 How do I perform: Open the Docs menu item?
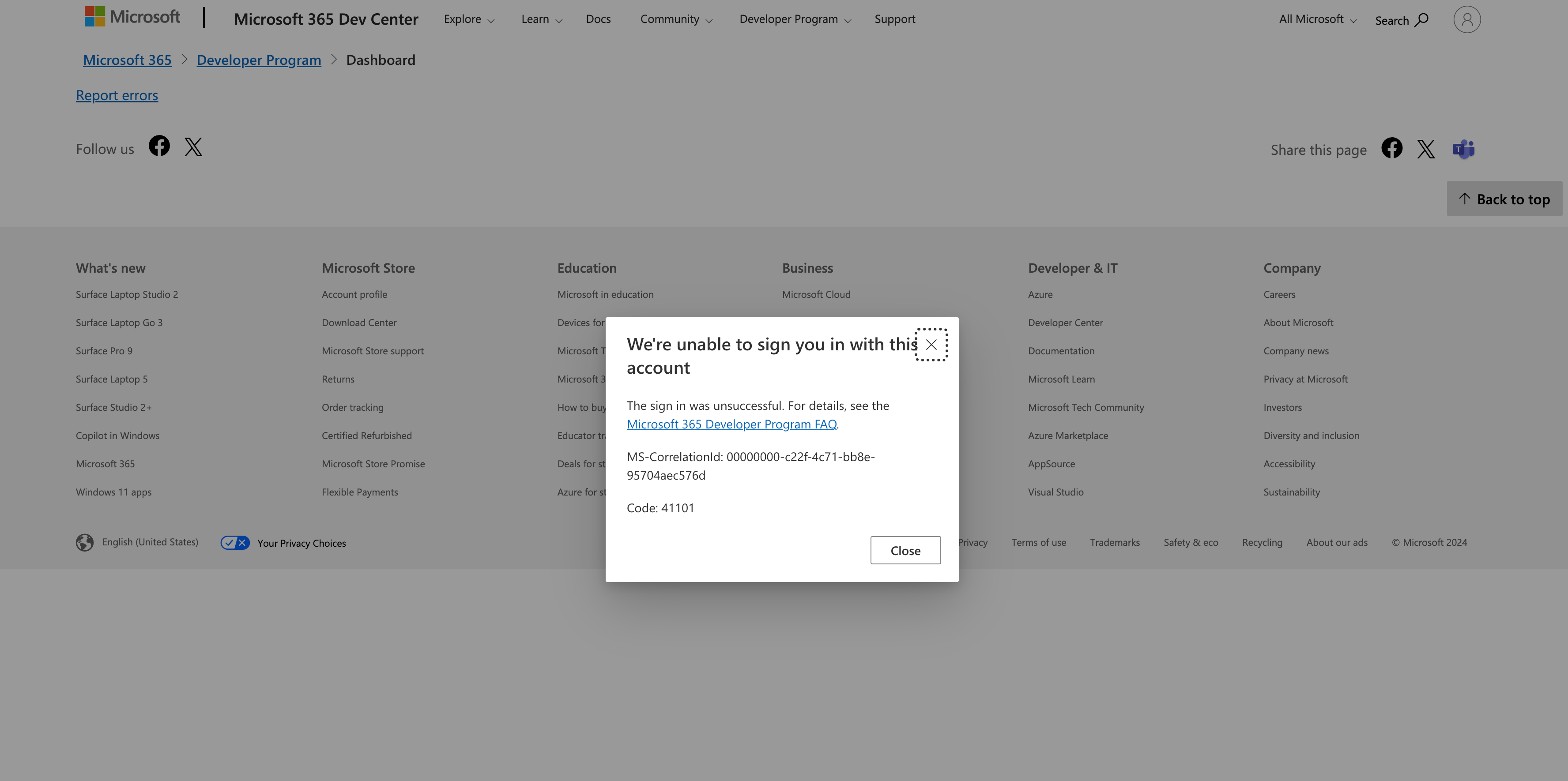click(598, 19)
